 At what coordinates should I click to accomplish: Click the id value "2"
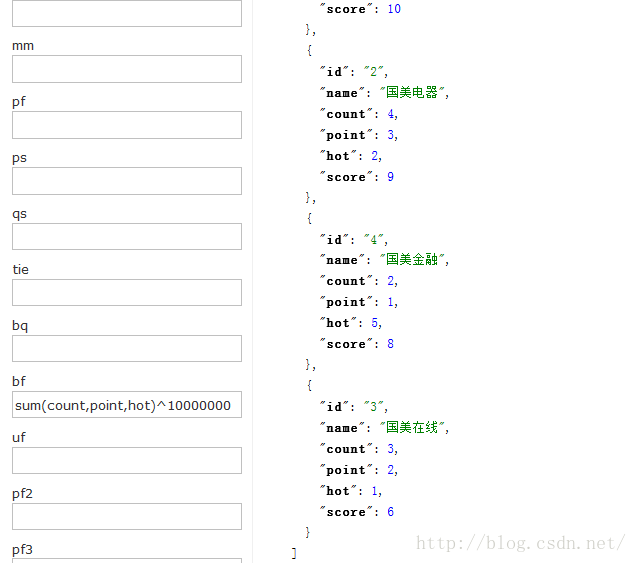374,72
